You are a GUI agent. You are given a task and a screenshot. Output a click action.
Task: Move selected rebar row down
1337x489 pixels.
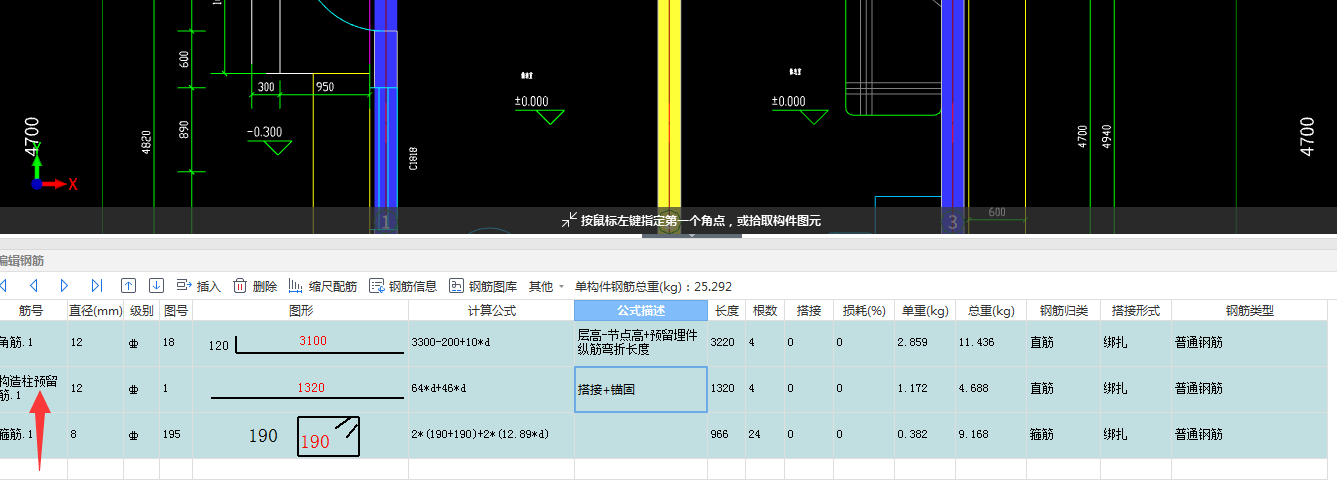pyautogui.click(x=156, y=286)
